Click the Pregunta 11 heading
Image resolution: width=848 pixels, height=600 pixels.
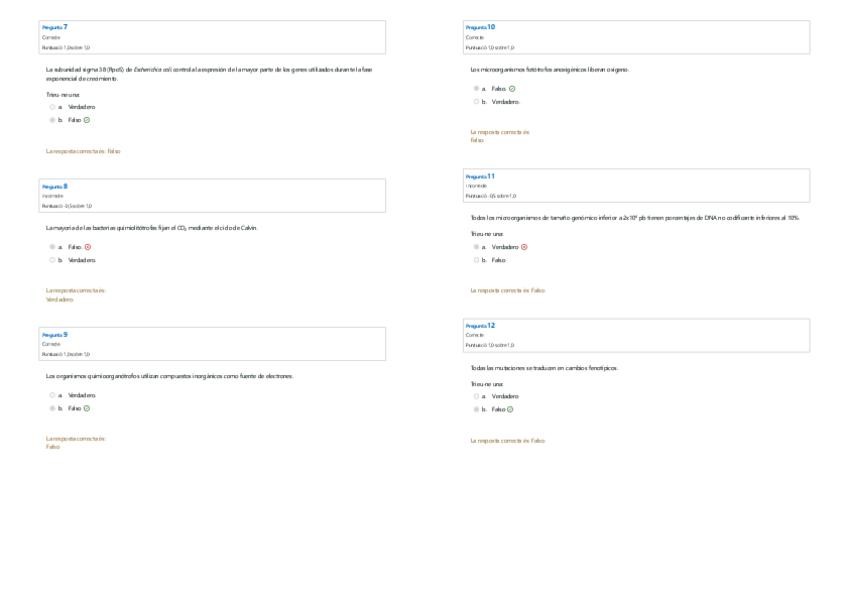coord(480,176)
